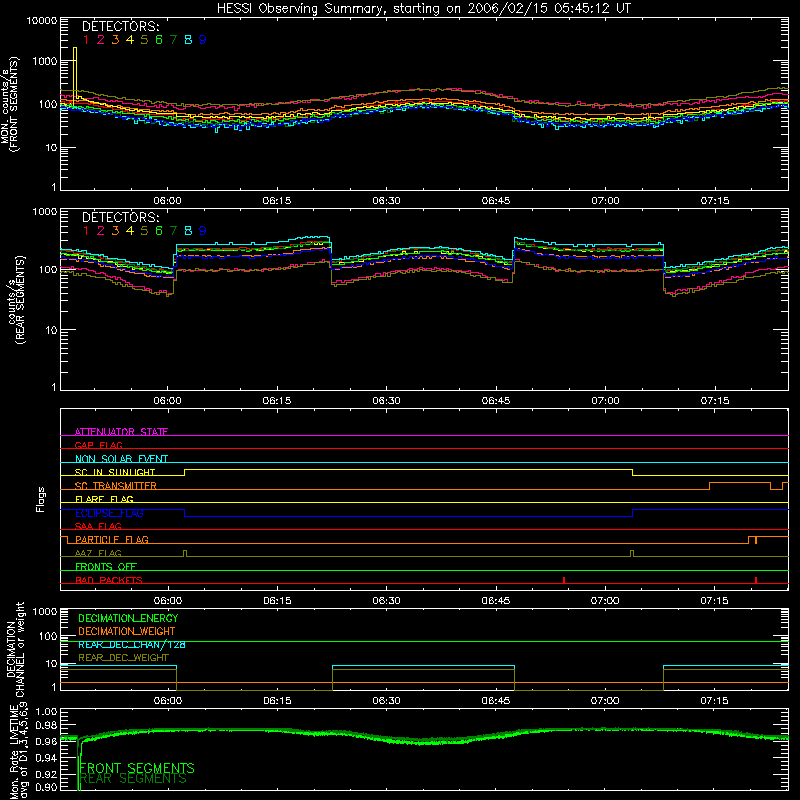This screenshot has width=800, height=800.
Task: Click blue detector 9 in front segments legend
Action: (x=203, y=39)
